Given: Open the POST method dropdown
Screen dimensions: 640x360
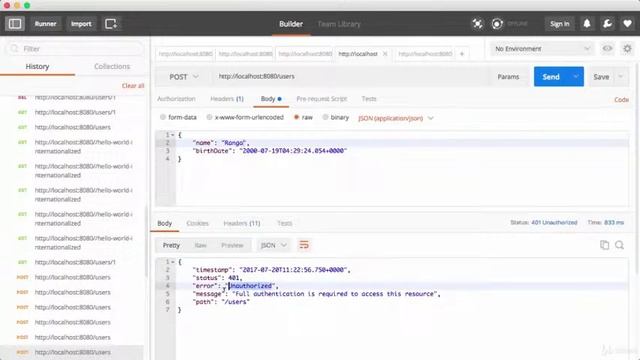Looking at the screenshot, I should (184, 77).
